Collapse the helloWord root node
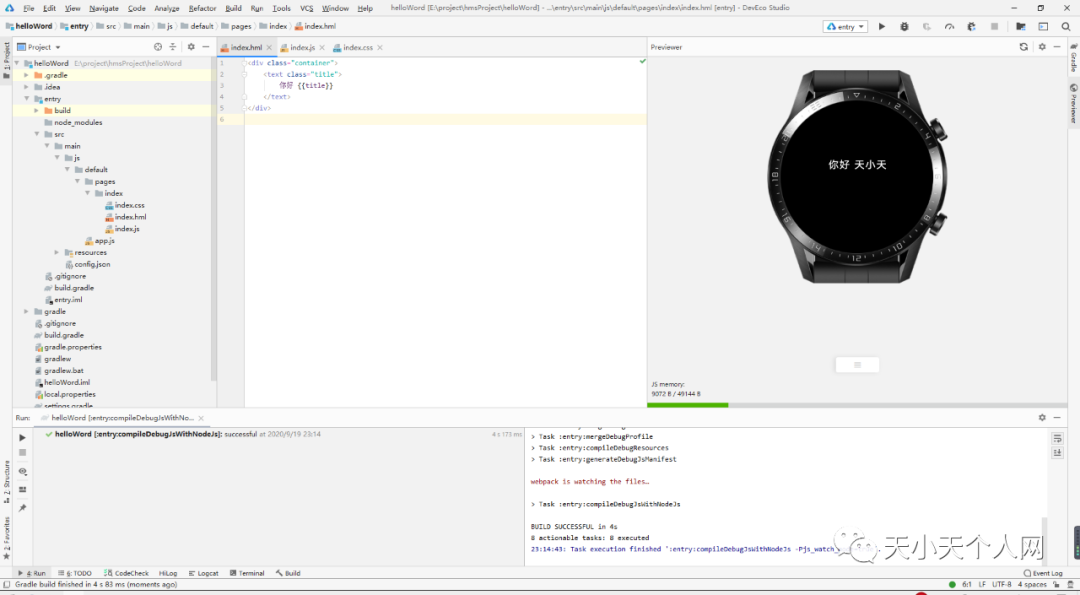This screenshot has height=595, width=1080. pos(17,63)
